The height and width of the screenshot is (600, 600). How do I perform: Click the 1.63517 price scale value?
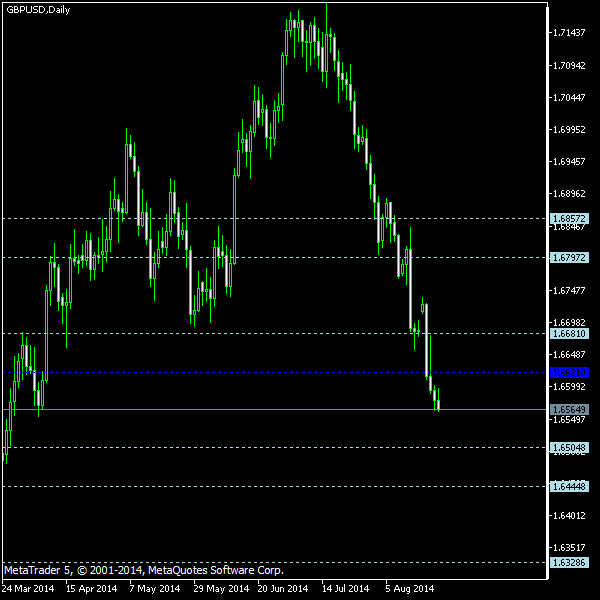(569, 548)
